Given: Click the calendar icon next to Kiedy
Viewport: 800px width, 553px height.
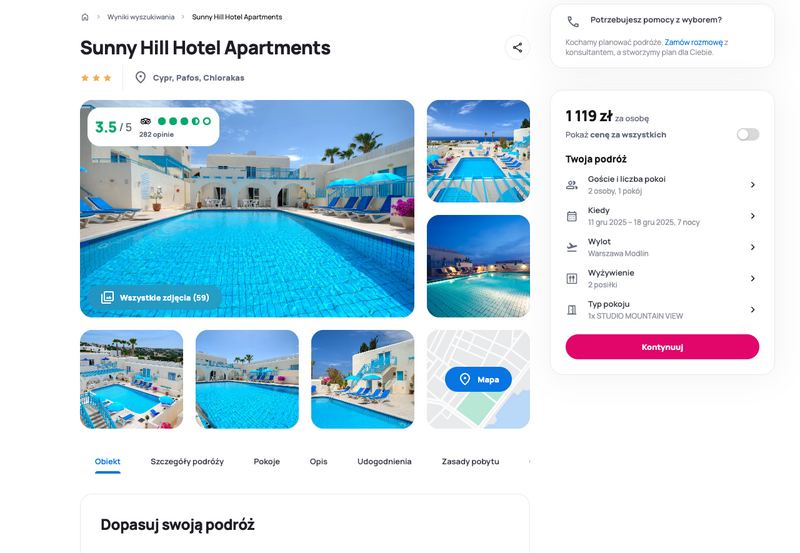Looking at the screenshot, I should click(572, 216).
